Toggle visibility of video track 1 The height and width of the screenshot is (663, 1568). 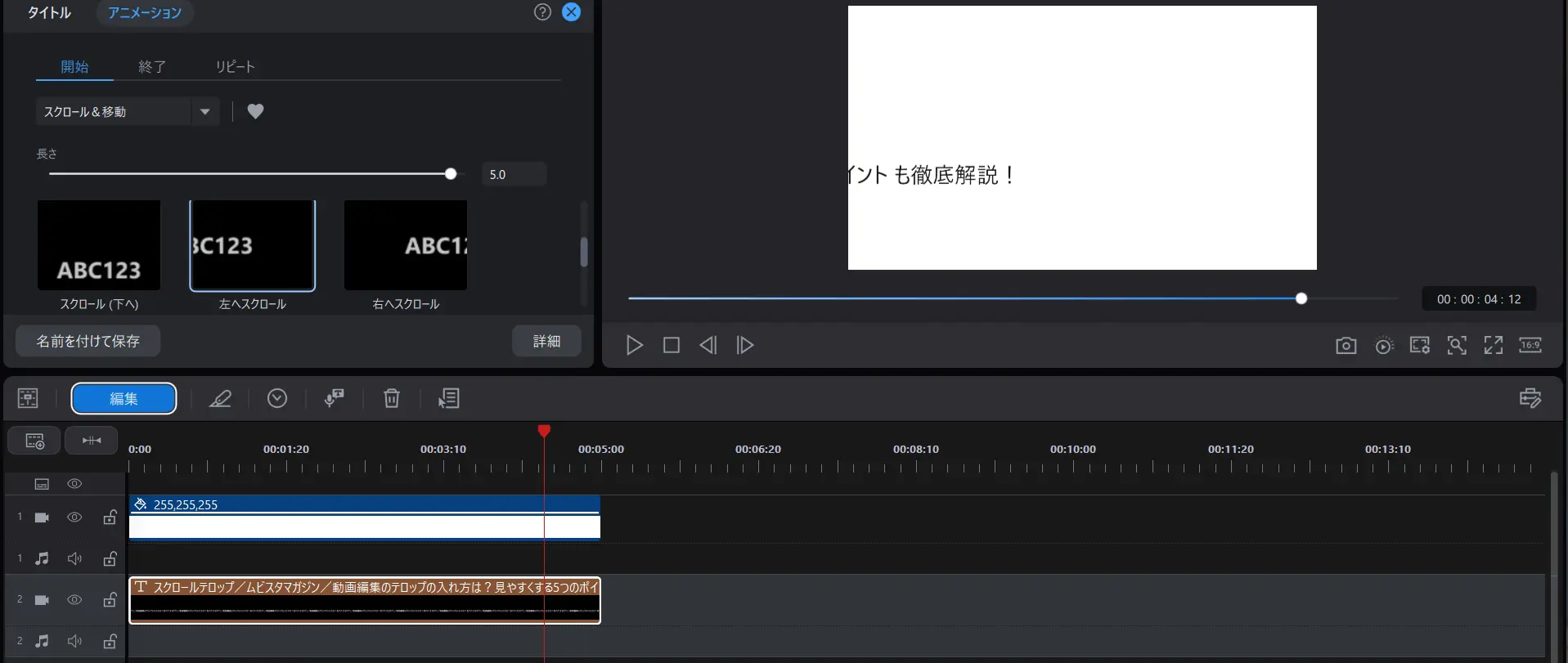pyautogui.click(x=74, y=517)
